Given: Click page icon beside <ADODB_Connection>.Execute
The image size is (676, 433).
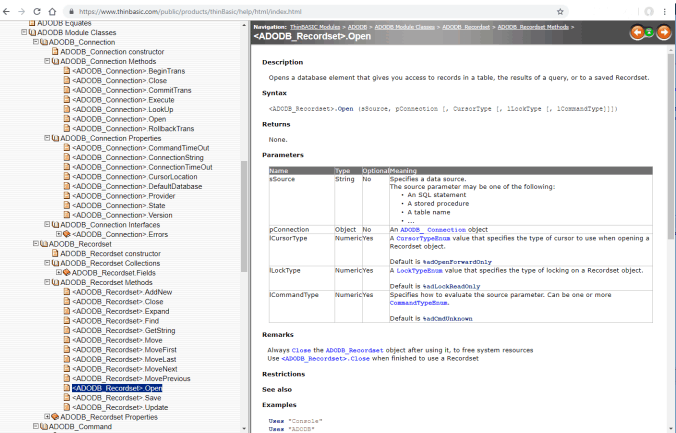Looking at the screenshot, I should tap(67, 100).
